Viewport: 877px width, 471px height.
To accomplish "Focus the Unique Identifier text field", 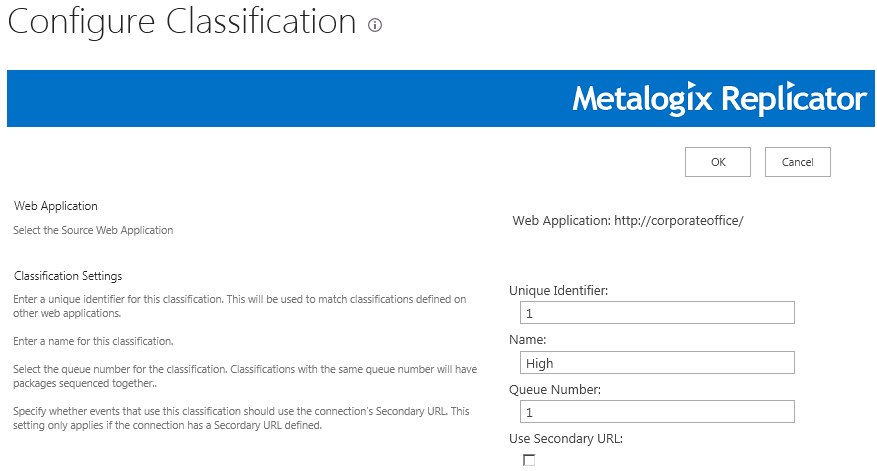I will (x=651, y=313).
